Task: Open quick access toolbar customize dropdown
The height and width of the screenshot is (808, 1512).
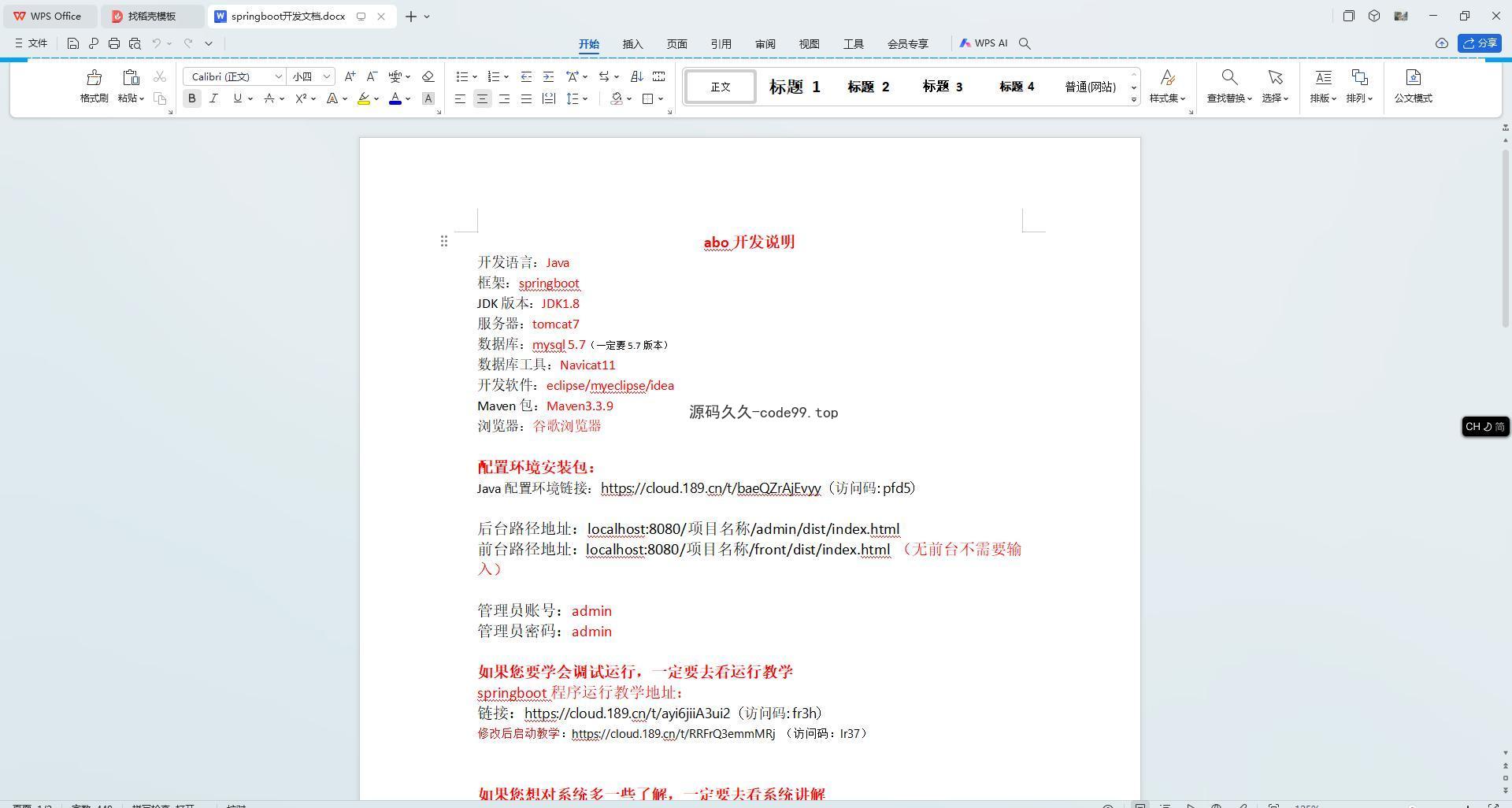Action: [x=209, y=43]
